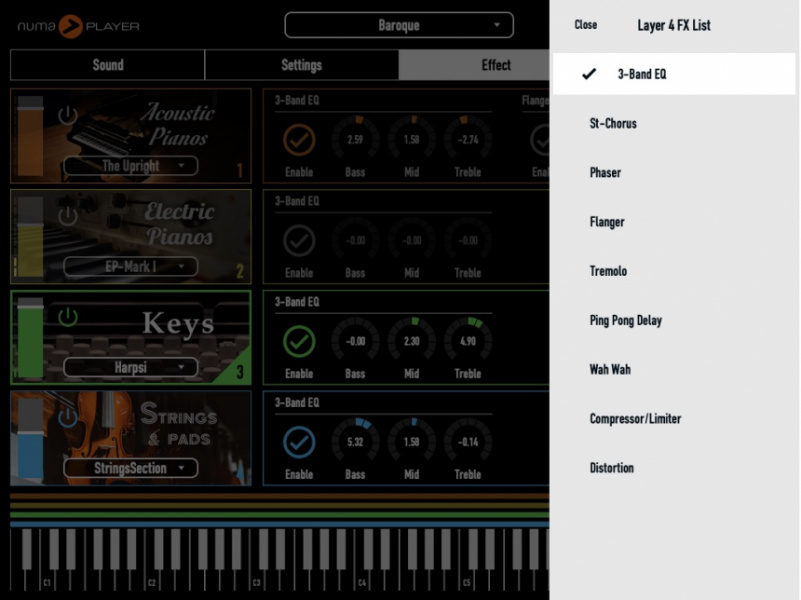The image size is (801, 600).
Task: Click the Treble knob of Keys layer EQ
Action: (468, 340)
